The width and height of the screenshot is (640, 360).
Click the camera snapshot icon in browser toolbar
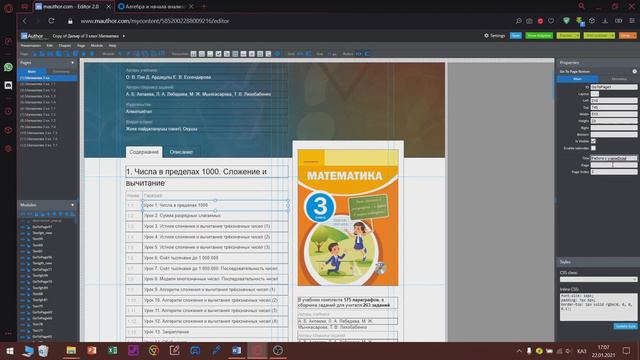click(x=529, y=21)
